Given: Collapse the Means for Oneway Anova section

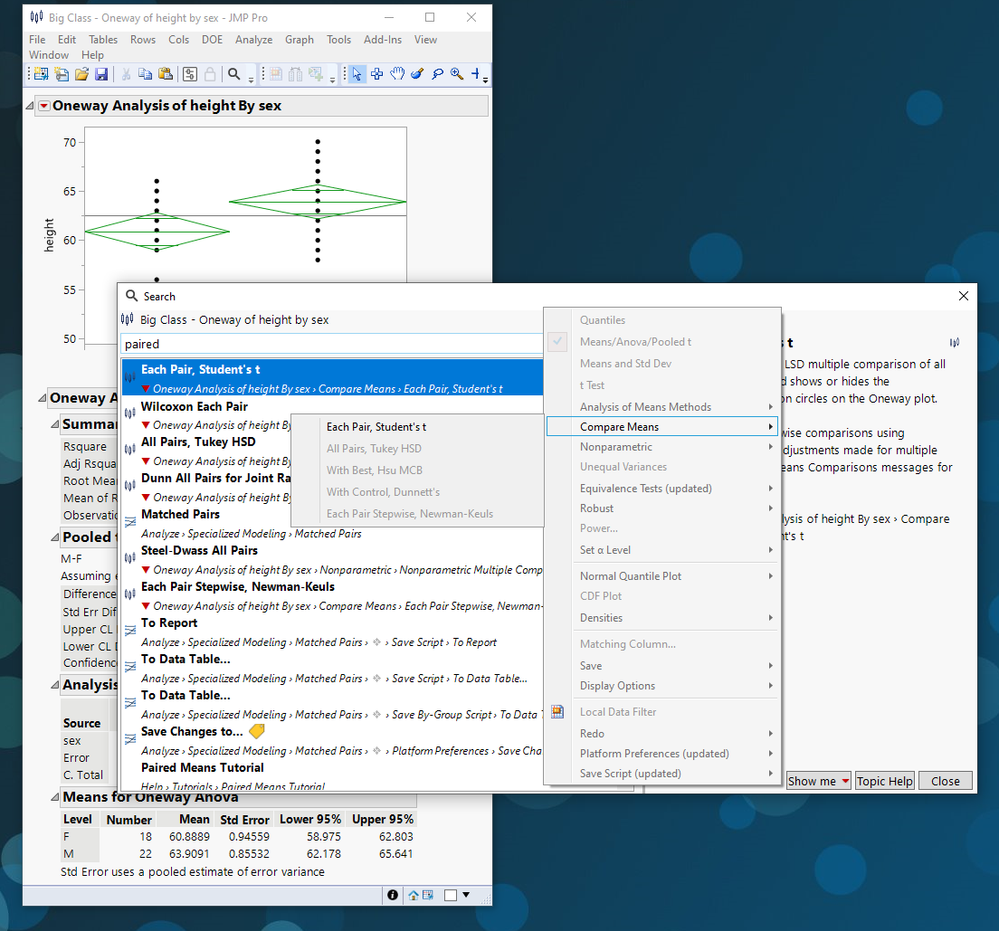Looking at the screenshot, I should pyautogui.click(x=55, y=797).
